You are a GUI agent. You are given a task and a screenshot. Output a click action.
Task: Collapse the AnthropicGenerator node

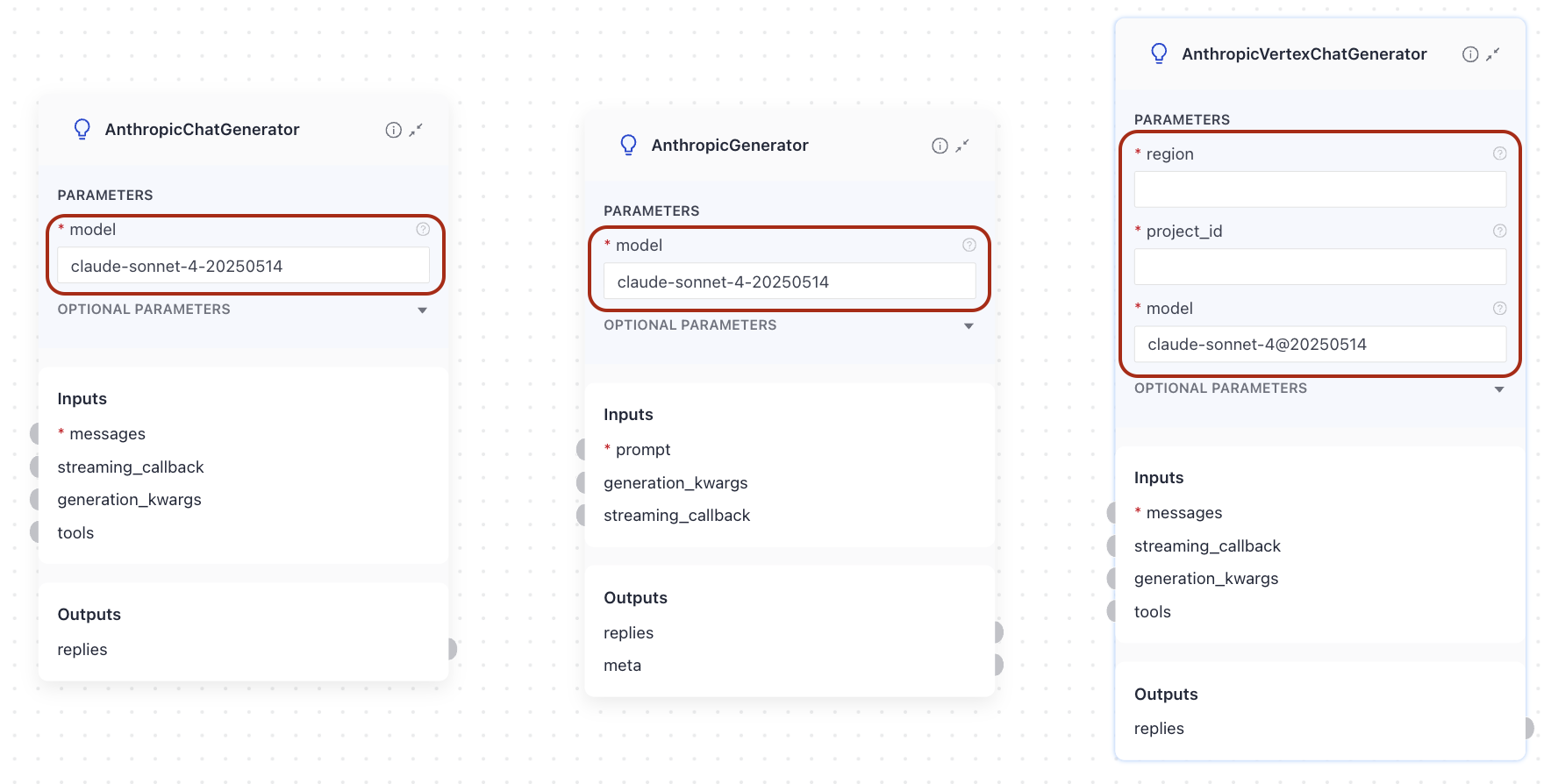point(962,146)
